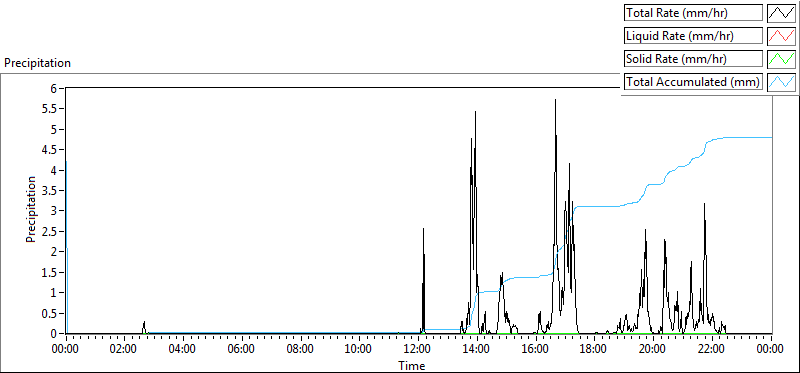Click the Total Rate black line sample icon
800x373 pixels.
tap(782, 13)
